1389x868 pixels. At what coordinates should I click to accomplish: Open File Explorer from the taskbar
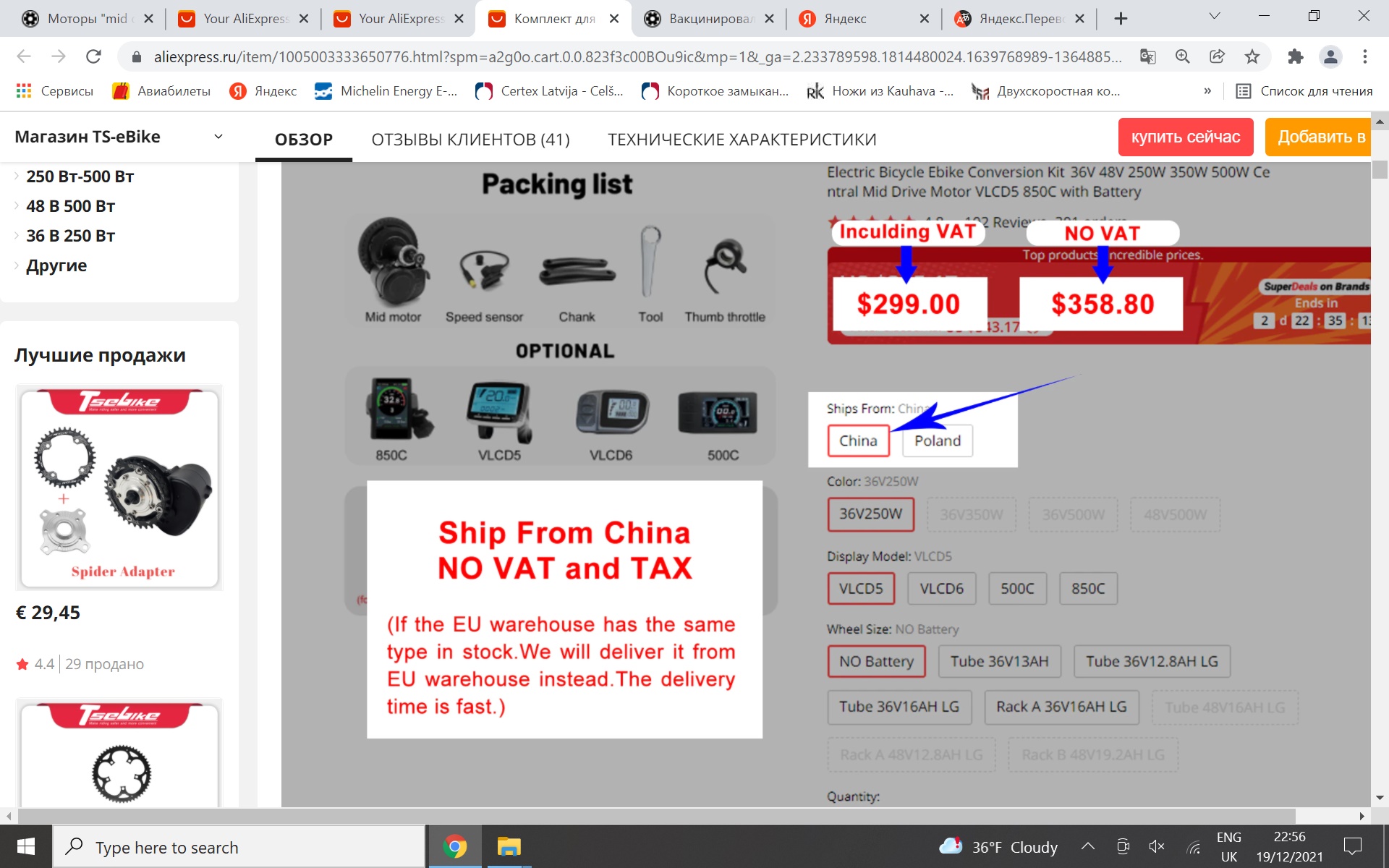[509, 846]
